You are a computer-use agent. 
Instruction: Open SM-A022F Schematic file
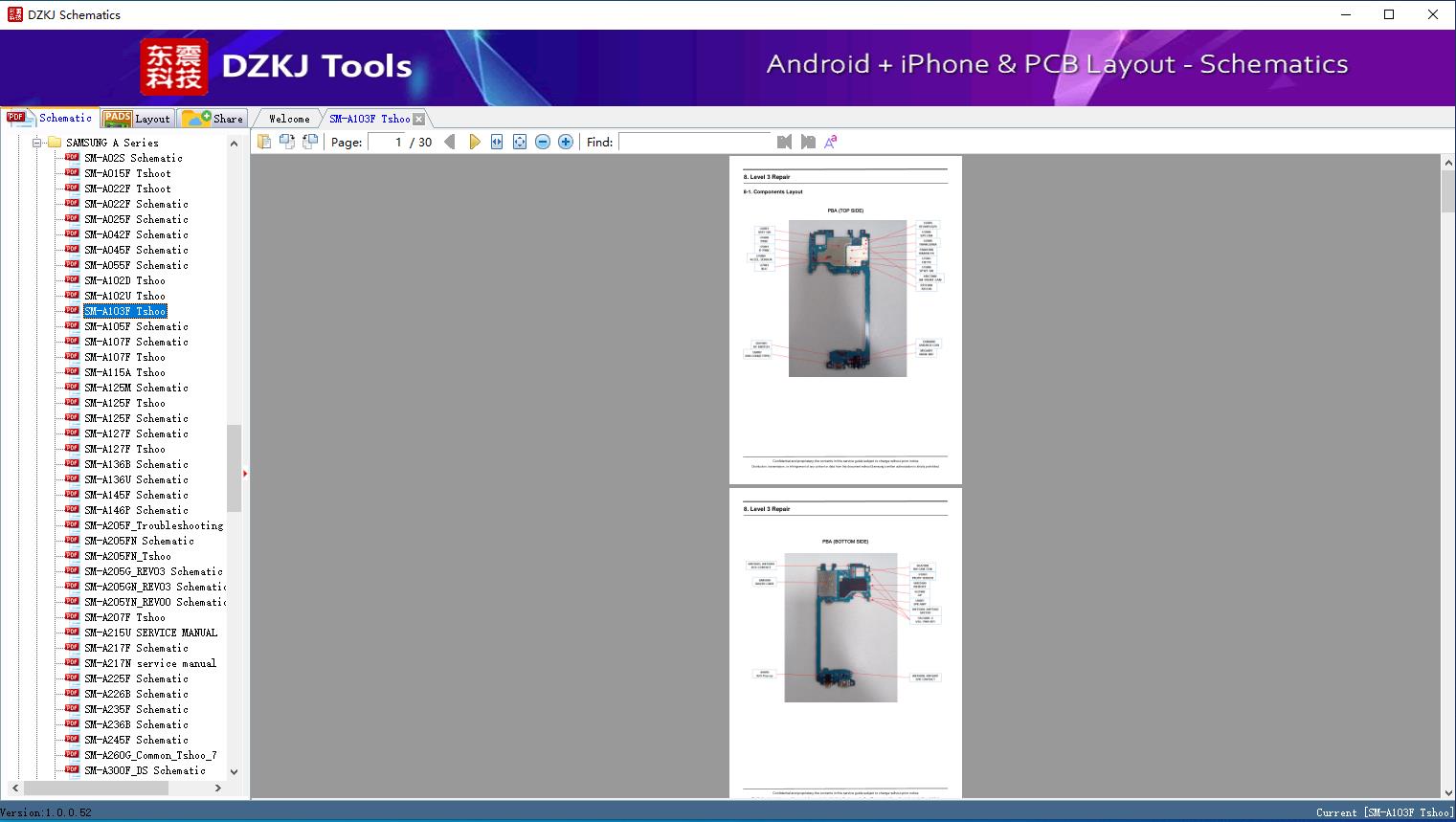click(136, 204)
